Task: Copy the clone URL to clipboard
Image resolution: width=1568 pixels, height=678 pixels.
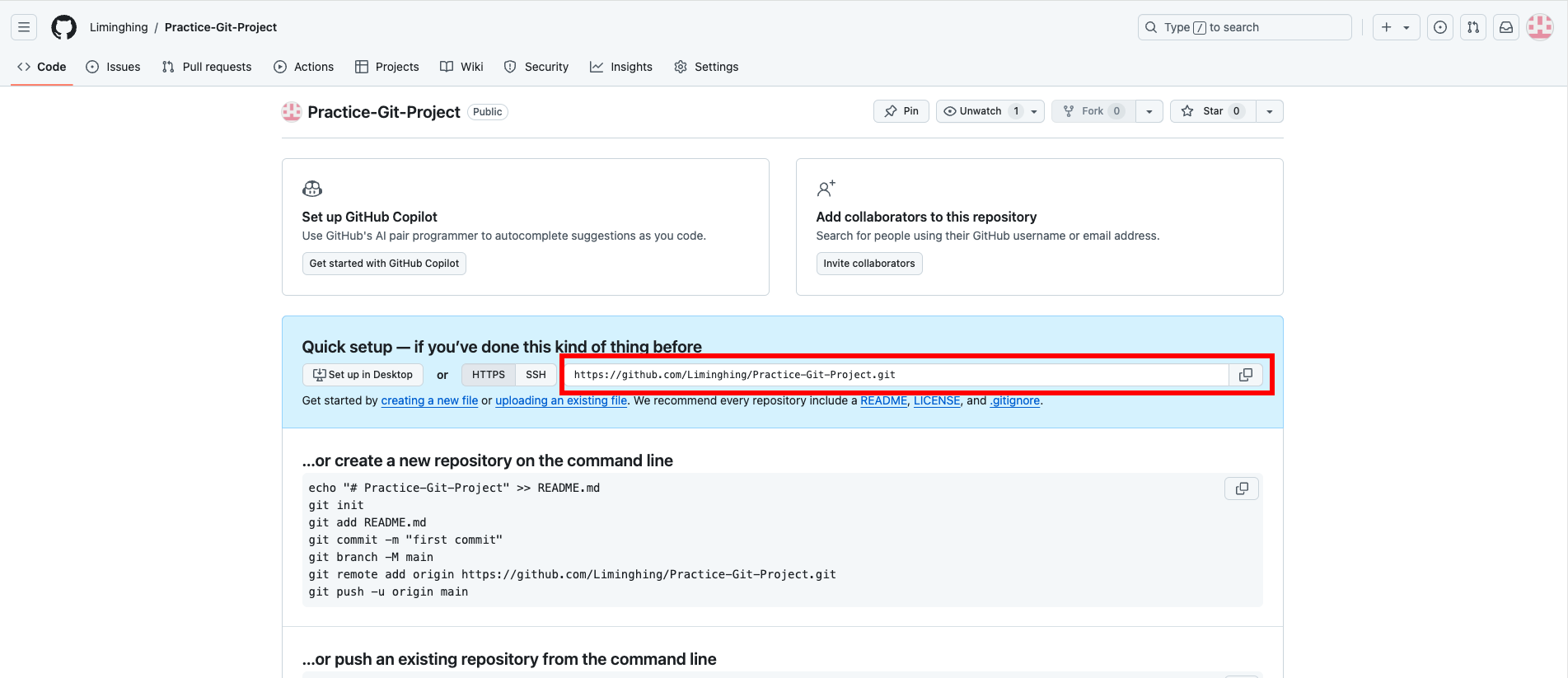Action: 1246,375
